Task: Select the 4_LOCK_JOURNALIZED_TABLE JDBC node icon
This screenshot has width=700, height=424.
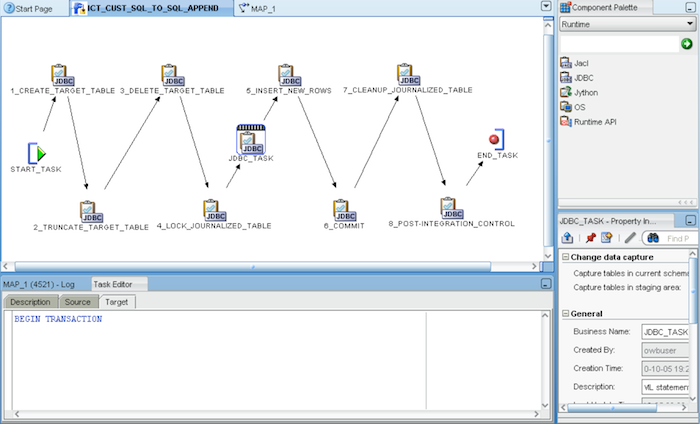Action: 214,210
